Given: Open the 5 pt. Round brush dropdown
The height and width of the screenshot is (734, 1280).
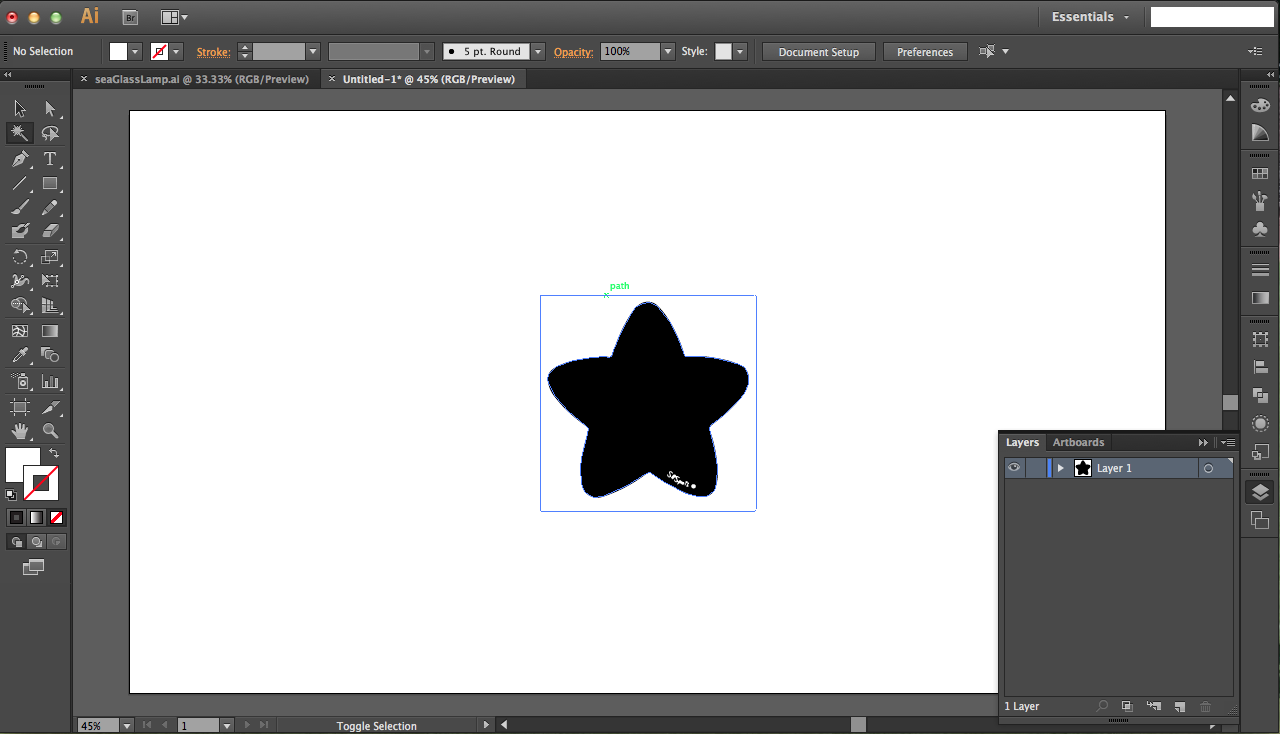Looking at the screenshot, I should [538, 52].
